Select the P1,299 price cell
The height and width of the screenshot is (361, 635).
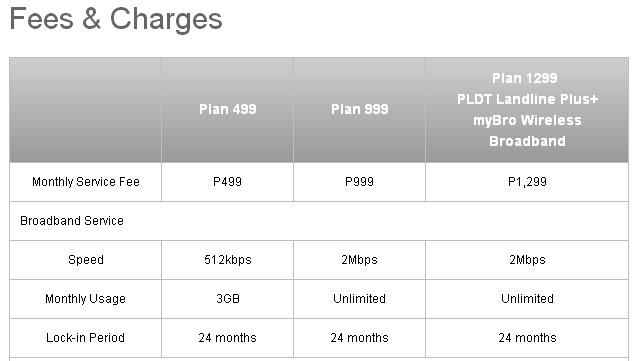click(x=527, y=182)
